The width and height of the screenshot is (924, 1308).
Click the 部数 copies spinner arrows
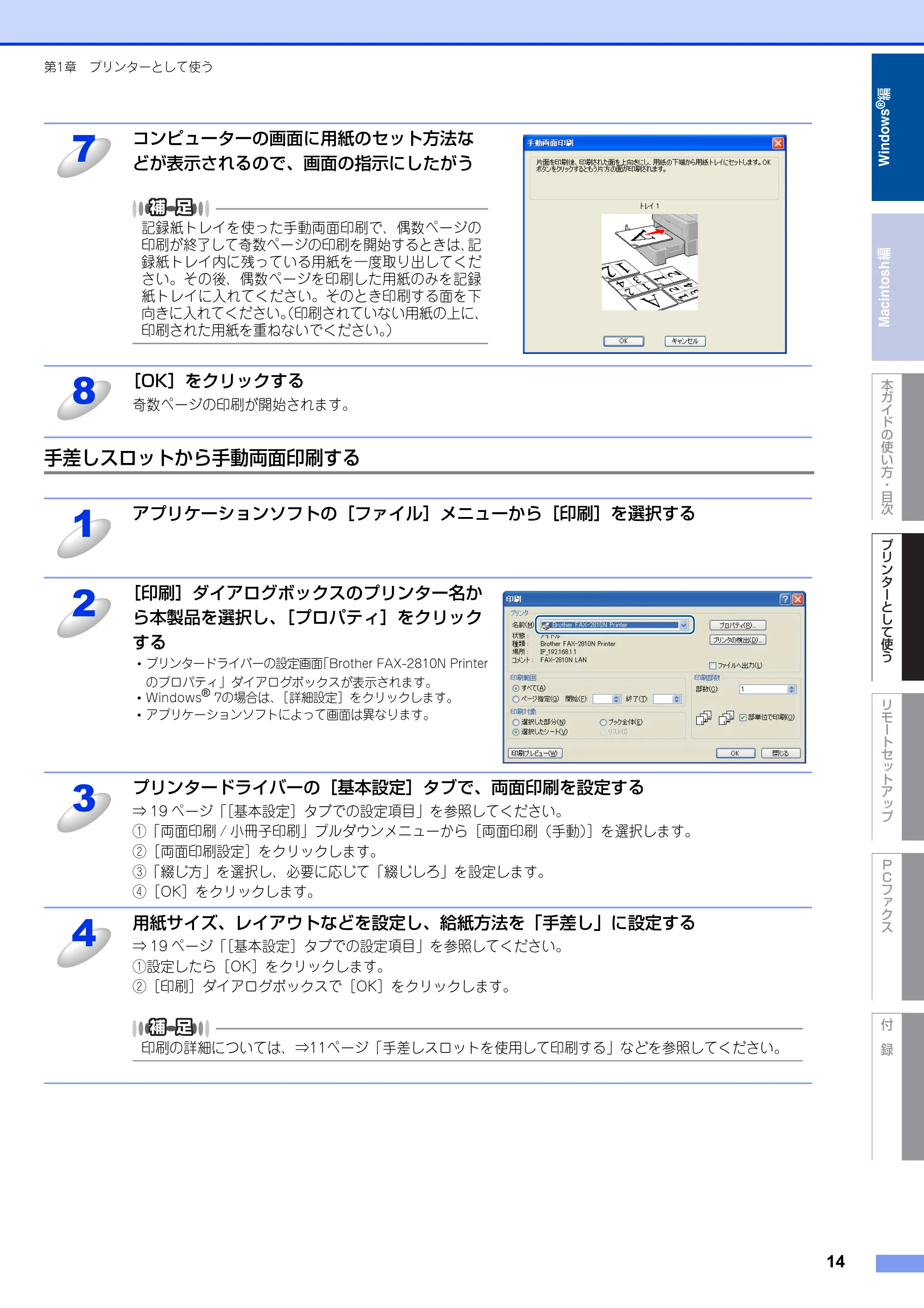[x=791, y=689]
